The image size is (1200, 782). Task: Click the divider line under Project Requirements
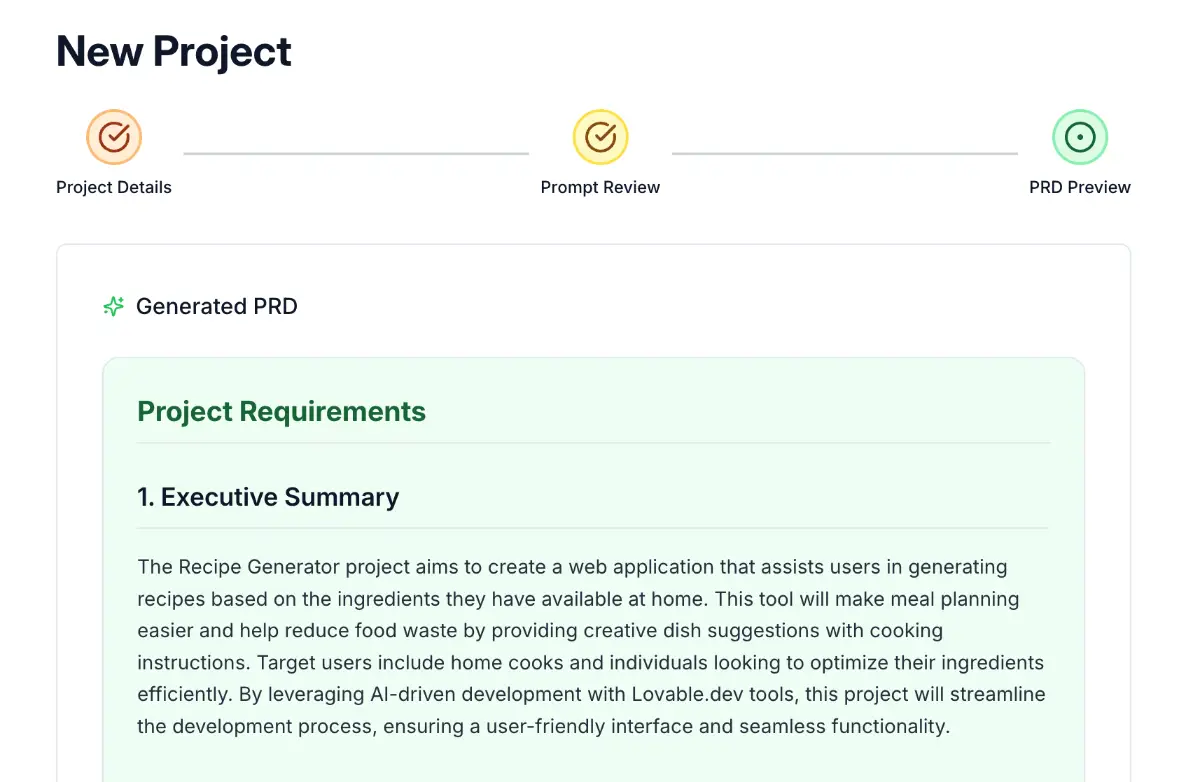coord(594,443)
